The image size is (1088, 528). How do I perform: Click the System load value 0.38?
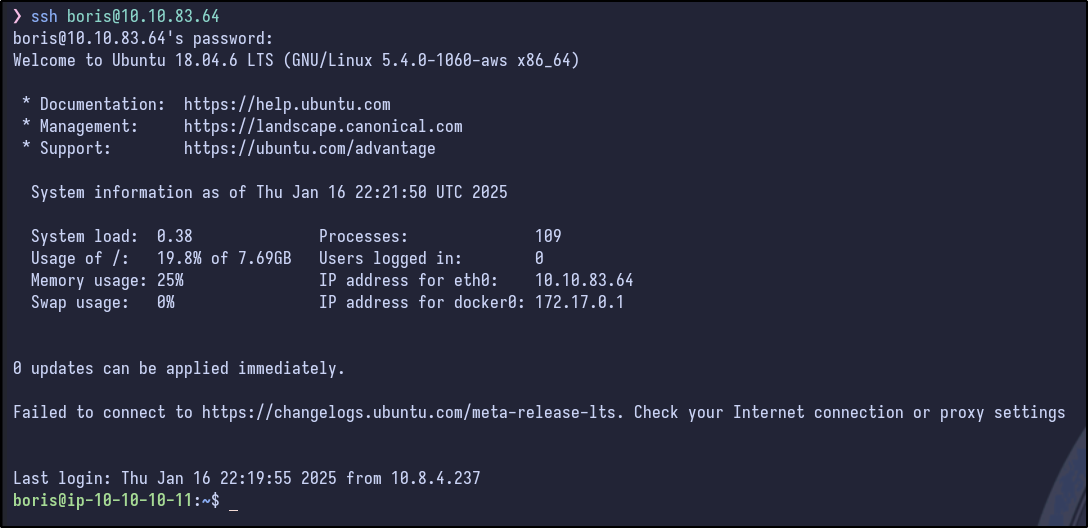(174, 236)
